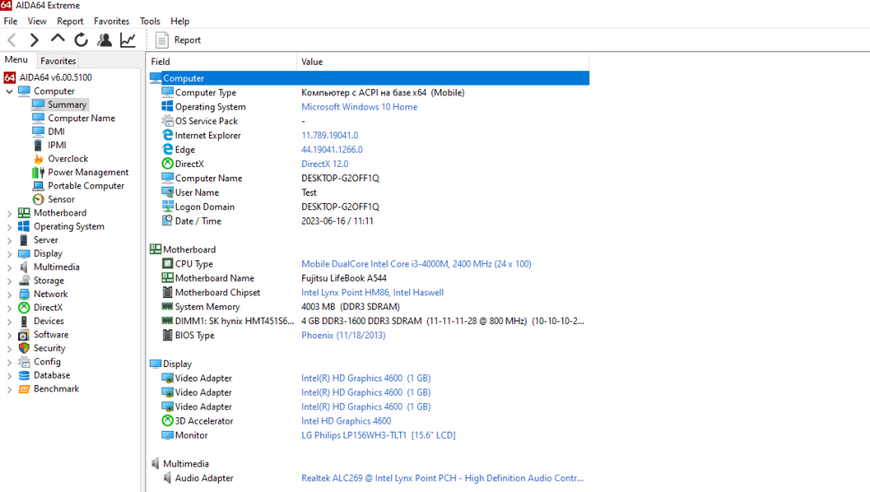Screen dimensions: 870x492
Task: Click the Field column header
Action: (x=221, y=62)
